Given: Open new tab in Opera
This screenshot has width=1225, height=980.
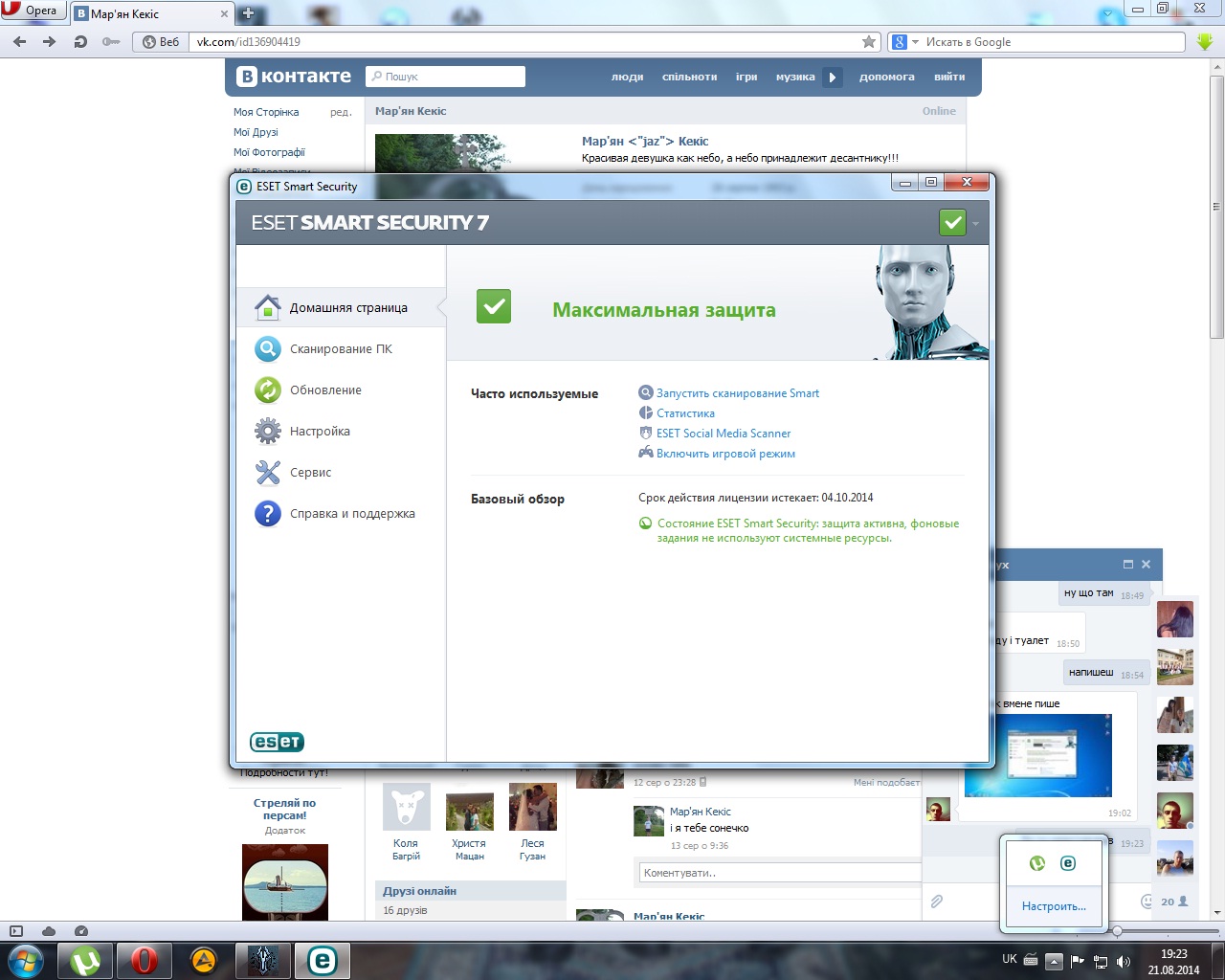Looking at the screenshot, I should 248,13.
